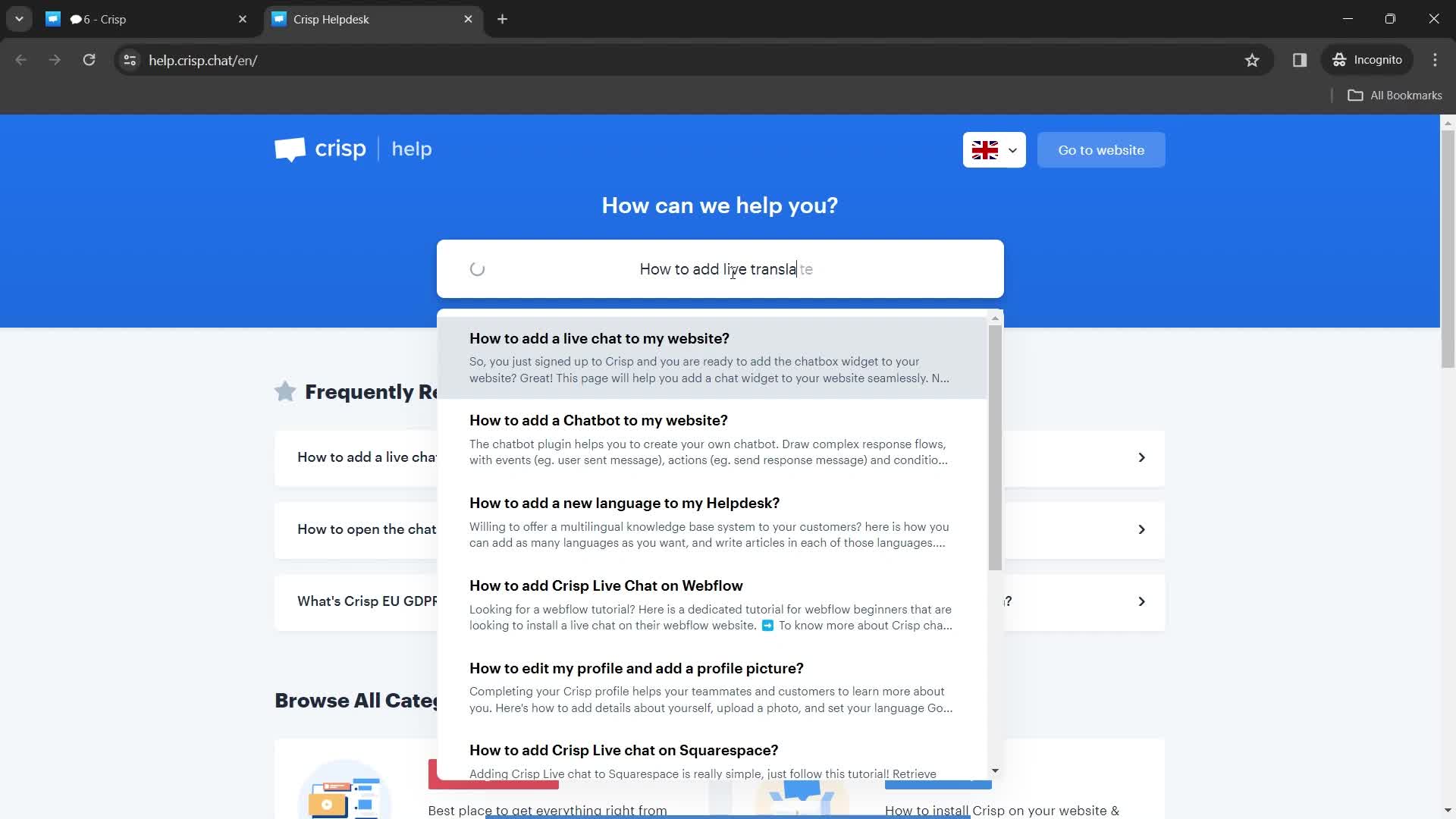The height and width of the screenshot is (819, 1456).
Task: Open All Bookmarks folder
Action: pos(1395,96)
